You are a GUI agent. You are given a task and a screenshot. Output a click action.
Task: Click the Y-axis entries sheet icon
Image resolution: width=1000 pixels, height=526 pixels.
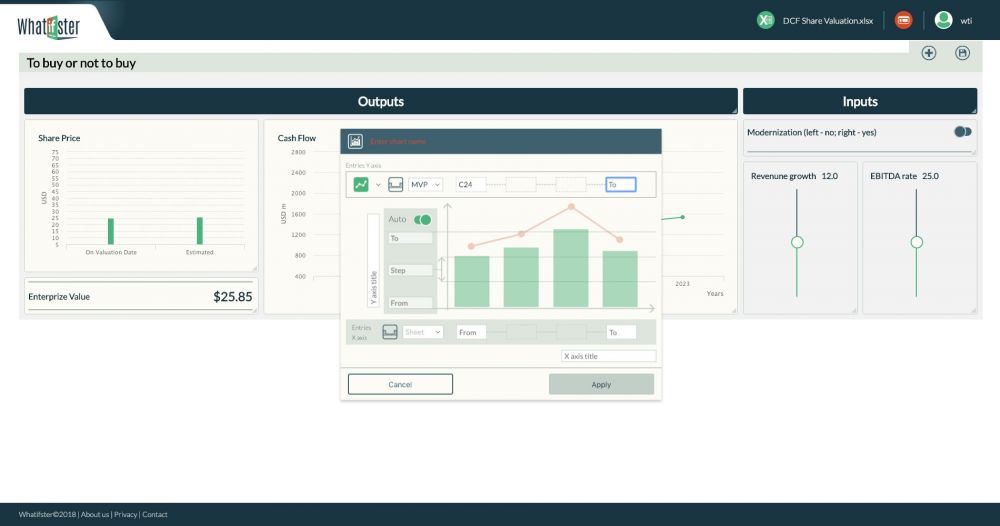coord(395,184)
